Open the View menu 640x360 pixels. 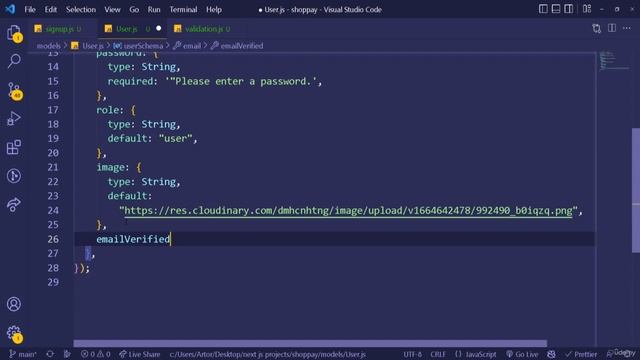pos(112,9)
